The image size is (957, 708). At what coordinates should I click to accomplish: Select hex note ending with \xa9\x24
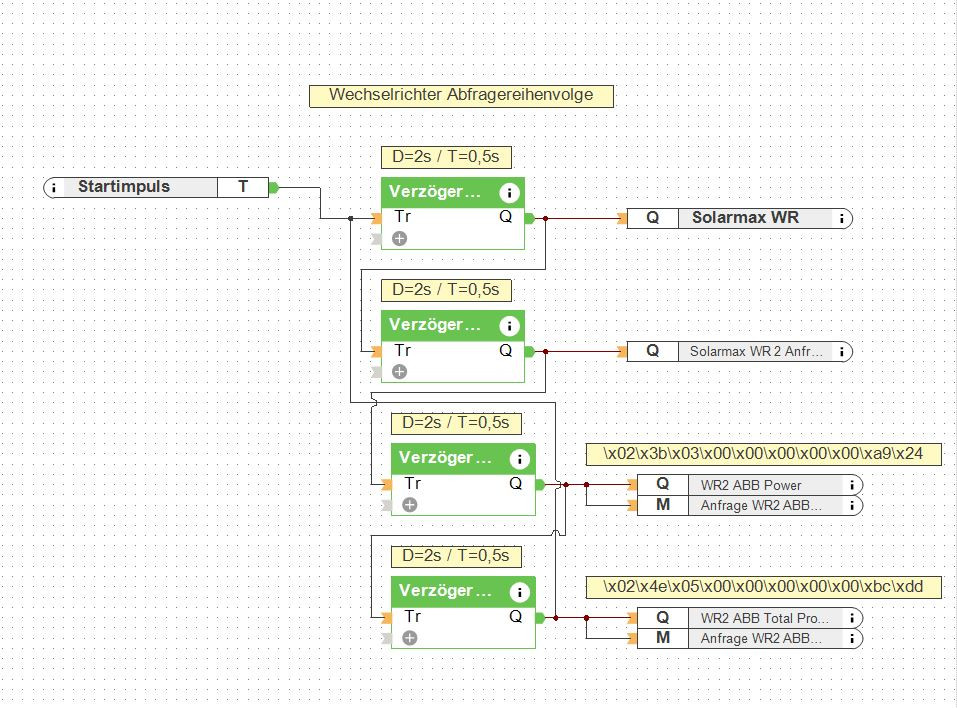764,455
